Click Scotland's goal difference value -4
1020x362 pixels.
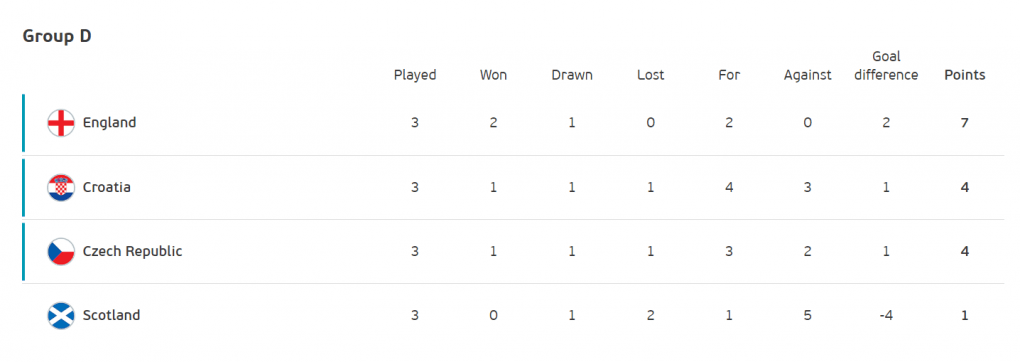click(x=886, y=315)
